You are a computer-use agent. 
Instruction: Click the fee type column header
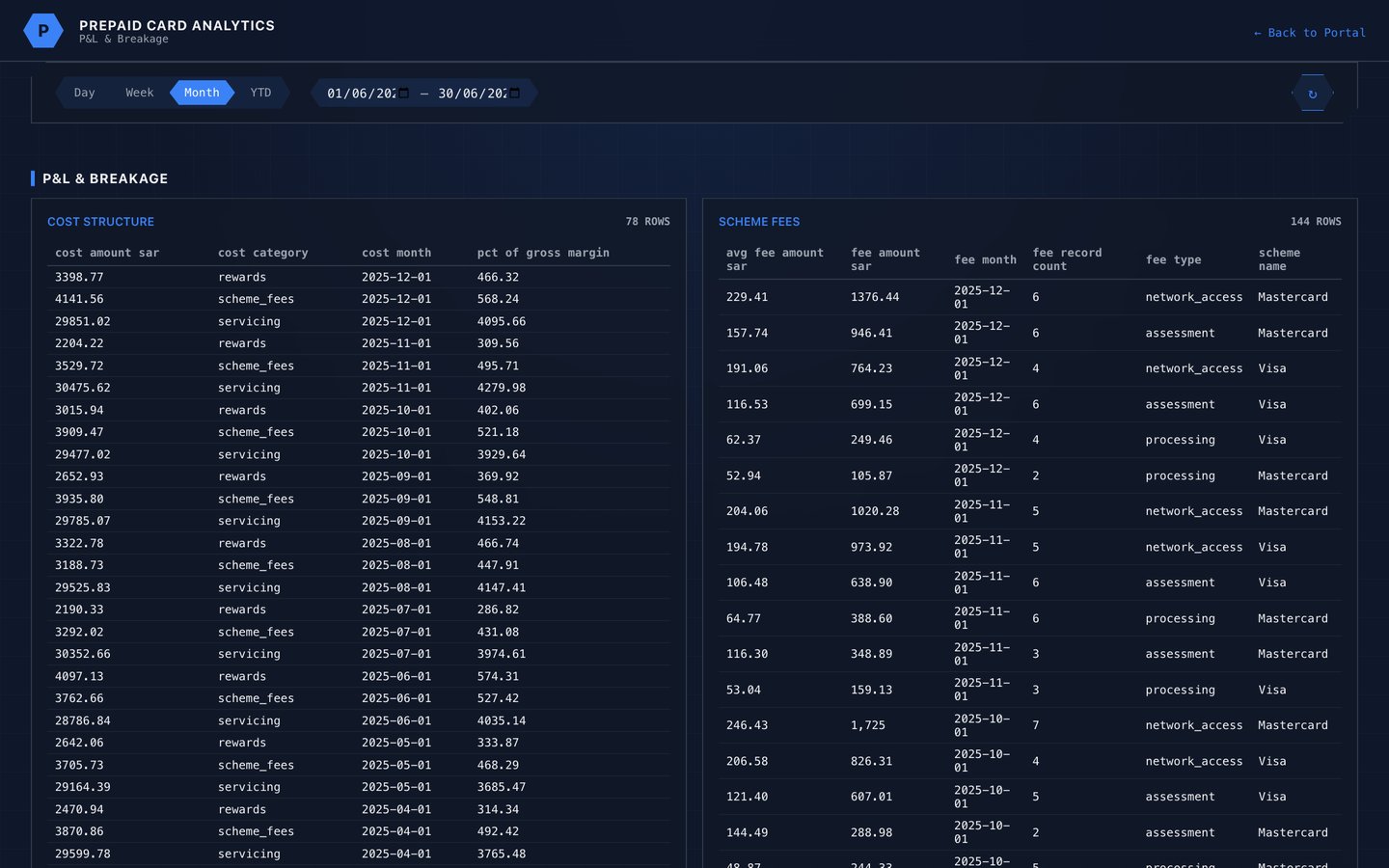[1173, 259]
